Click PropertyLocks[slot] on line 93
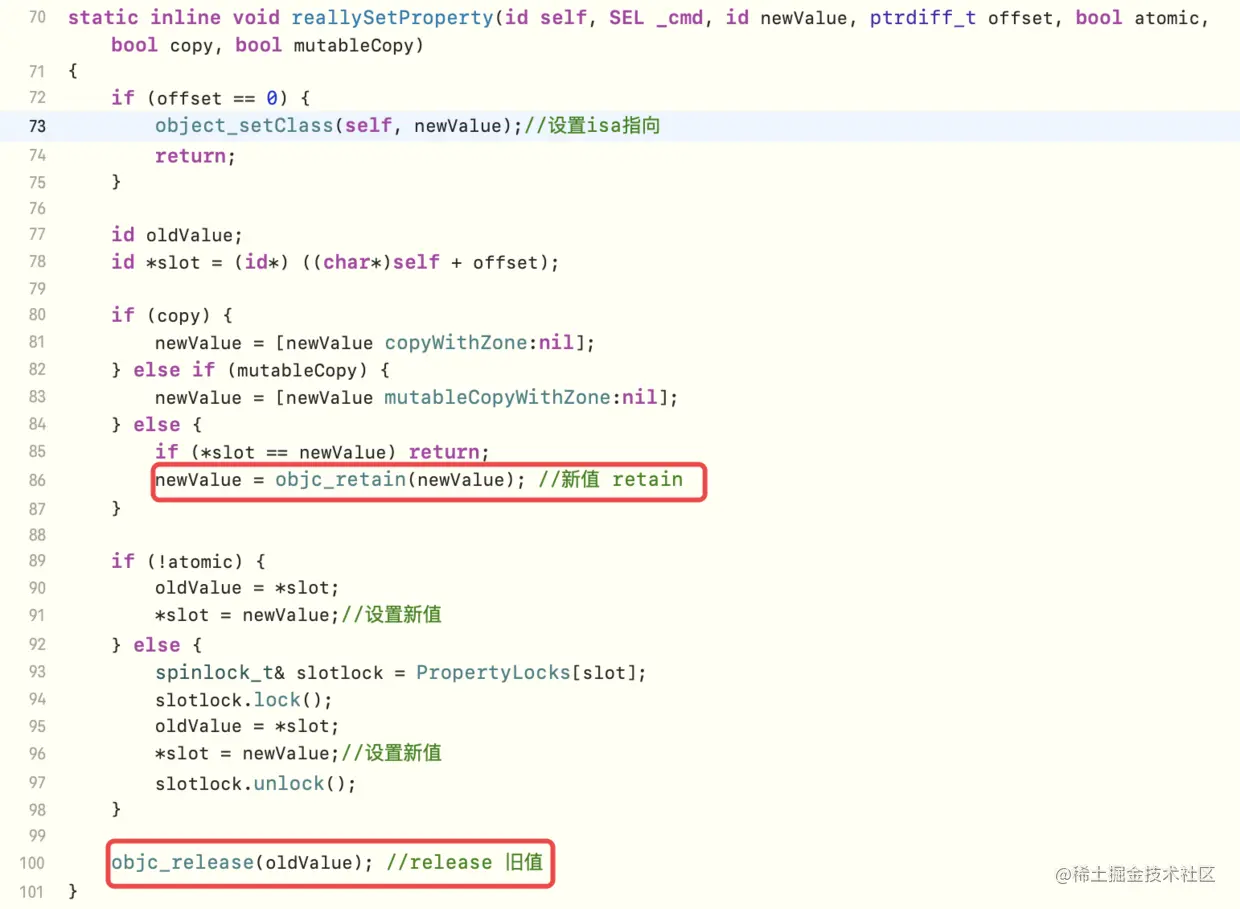The width and height of the screenshot is (1240, 909). [x=526, y=673]
